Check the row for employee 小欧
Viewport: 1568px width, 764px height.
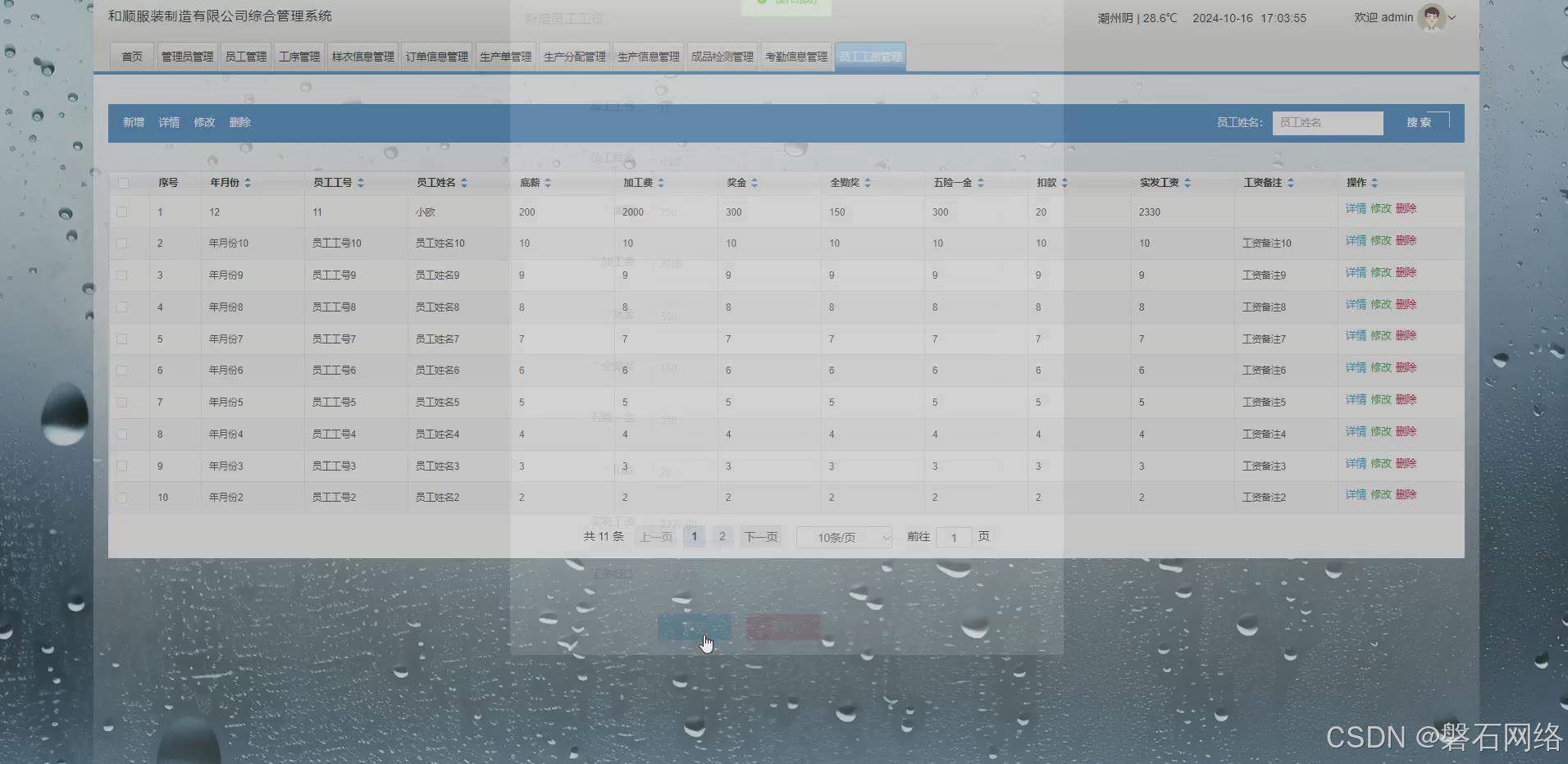tap(122, 211)
